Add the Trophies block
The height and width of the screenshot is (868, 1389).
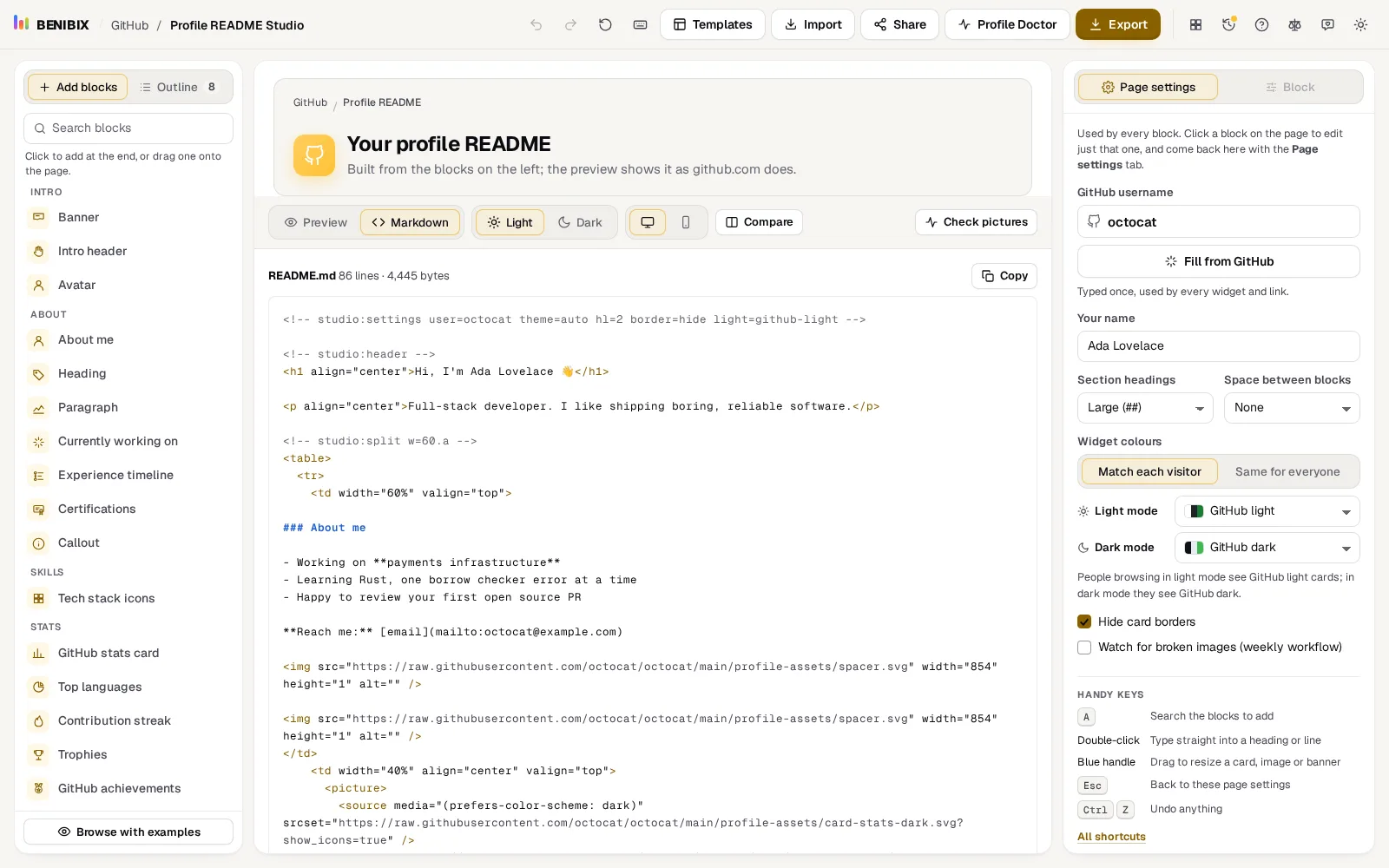128,754
